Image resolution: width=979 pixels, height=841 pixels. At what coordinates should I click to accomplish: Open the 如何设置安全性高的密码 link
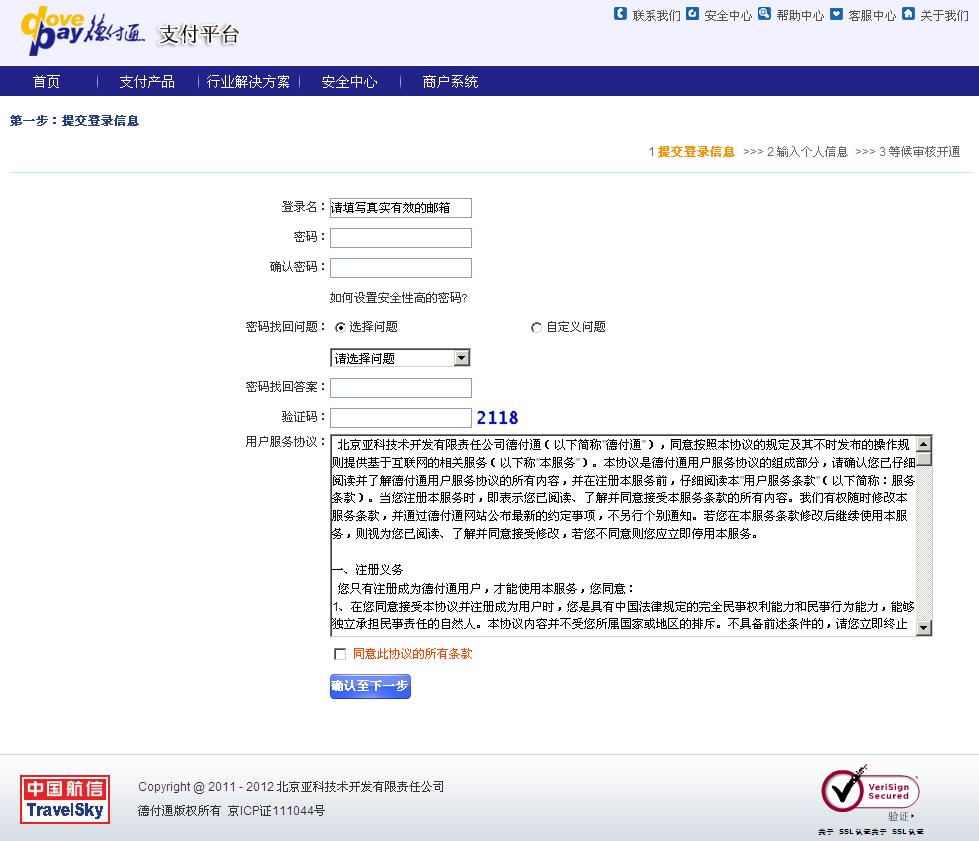[x=399, y=297]
